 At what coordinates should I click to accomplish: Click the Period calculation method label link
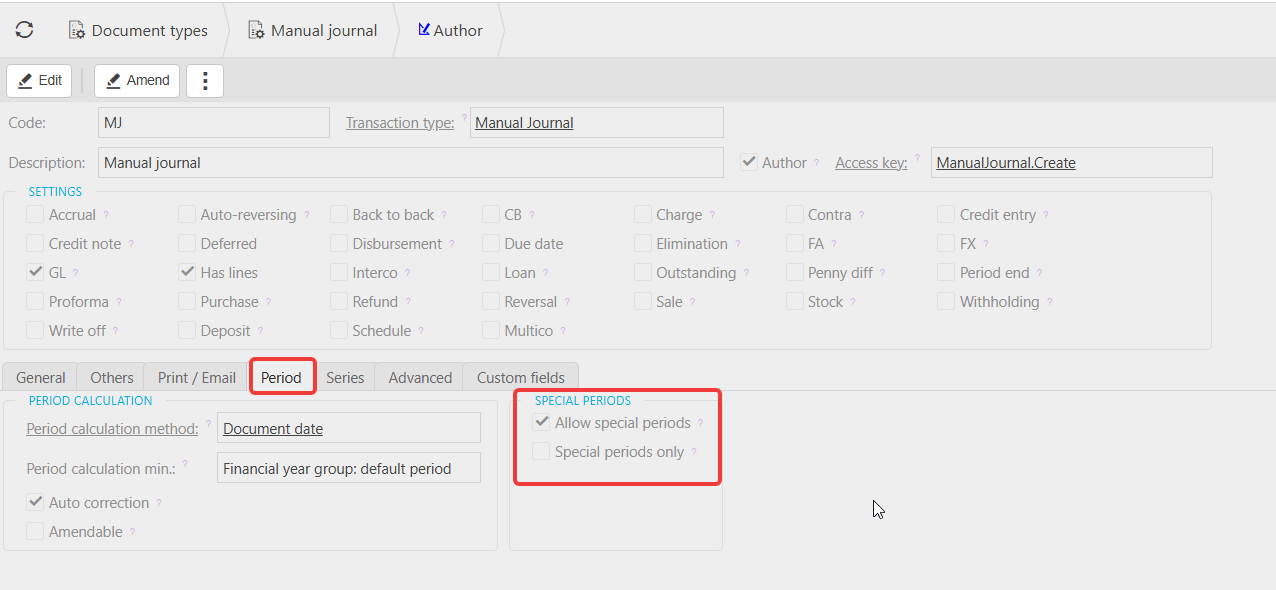point(112,428)
